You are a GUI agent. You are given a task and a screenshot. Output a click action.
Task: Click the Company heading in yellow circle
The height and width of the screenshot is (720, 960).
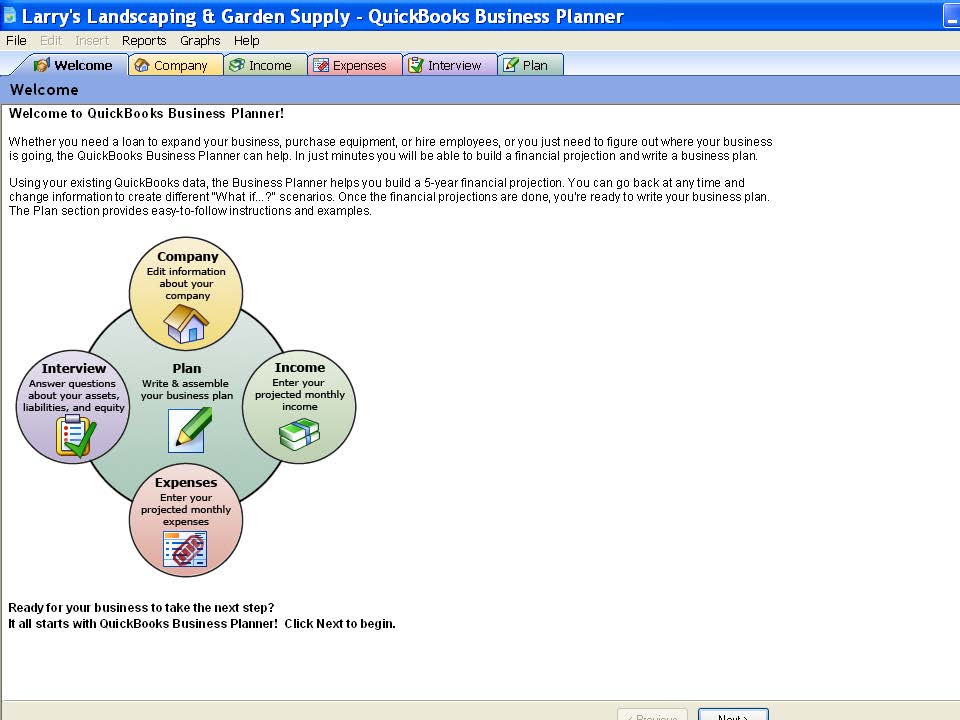(x=187, y=257)
